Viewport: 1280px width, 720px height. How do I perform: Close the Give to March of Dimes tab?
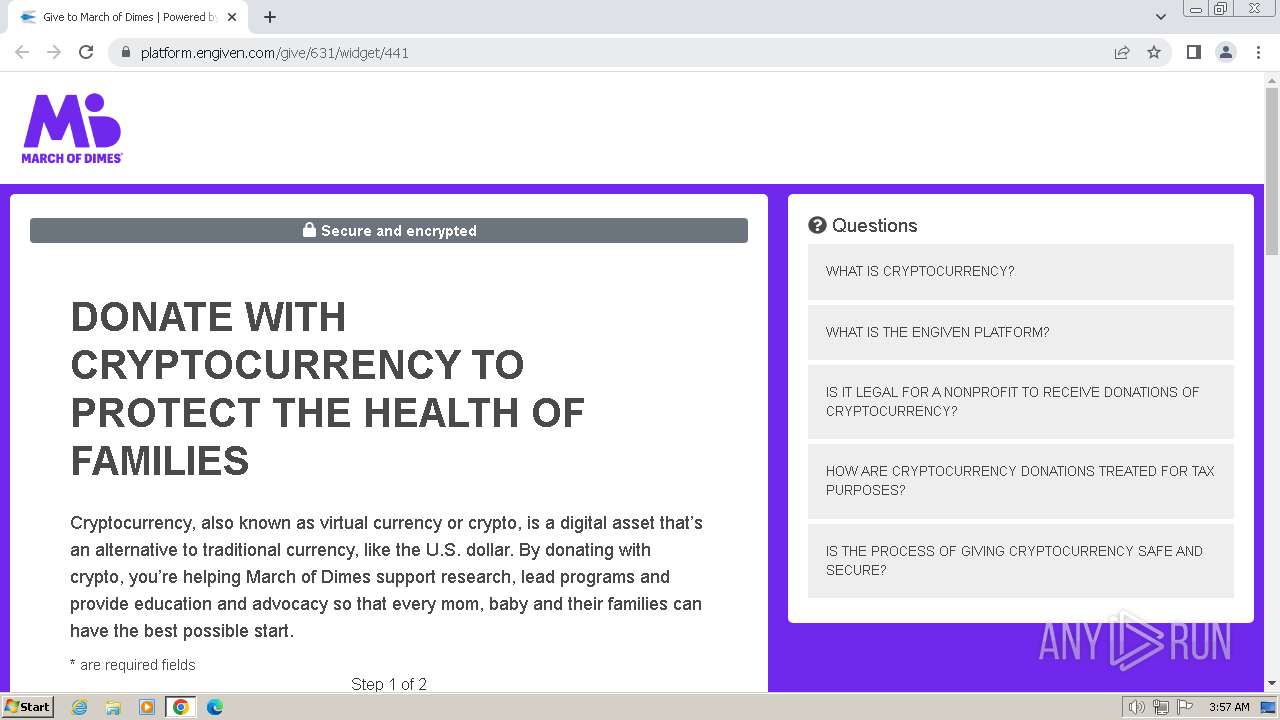[233, 17]
